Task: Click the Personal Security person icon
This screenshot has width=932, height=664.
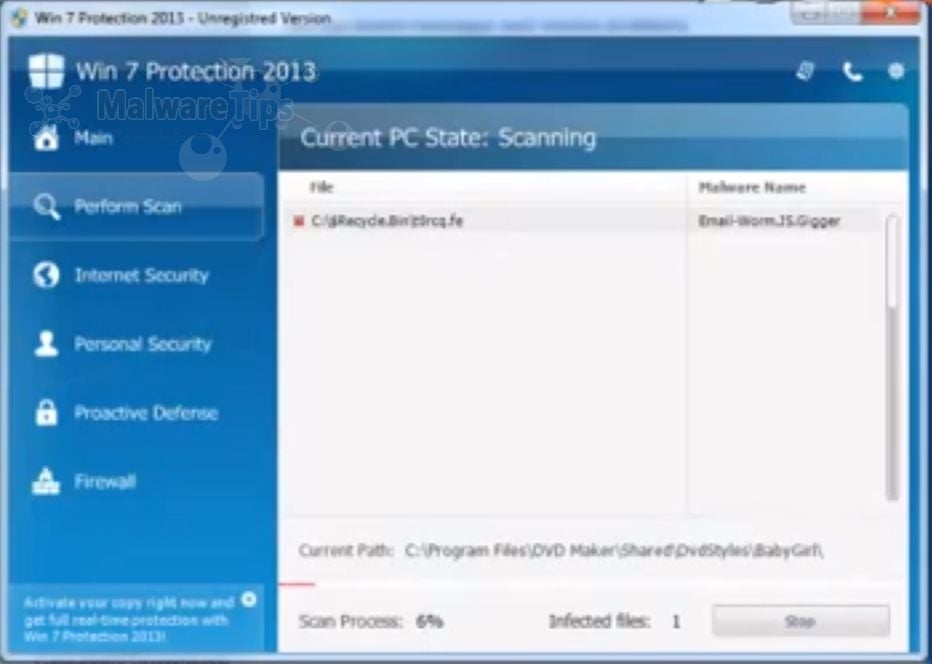Action: tap(46, 344)
